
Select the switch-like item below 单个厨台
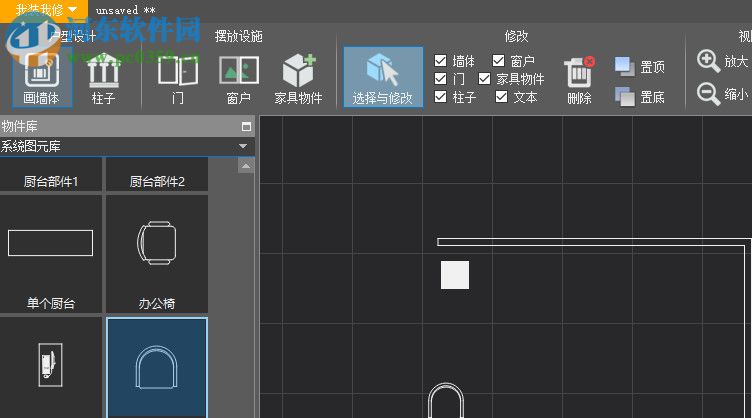[x=51, y=367]
